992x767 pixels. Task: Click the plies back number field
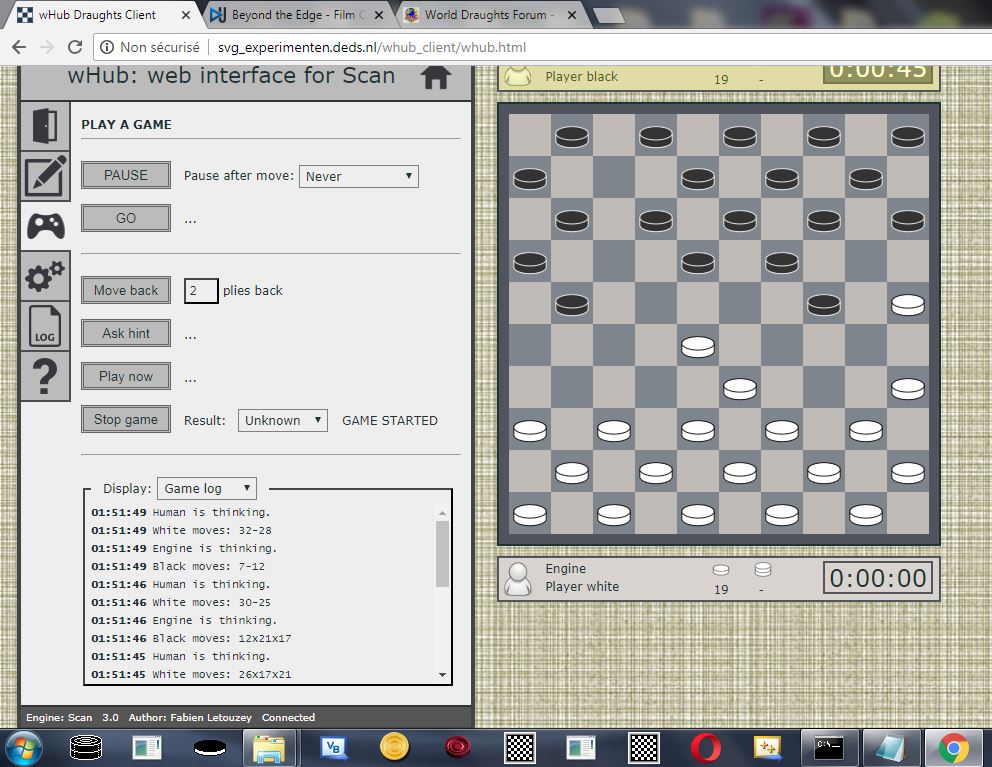(x=201, y=291)
